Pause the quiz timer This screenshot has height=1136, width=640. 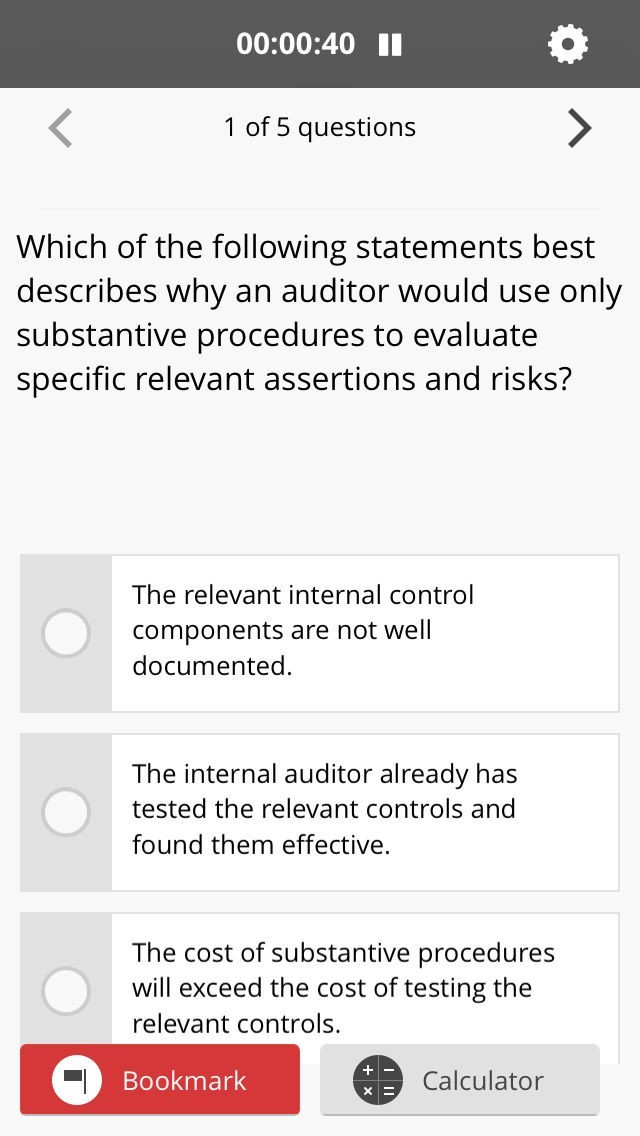391,45
